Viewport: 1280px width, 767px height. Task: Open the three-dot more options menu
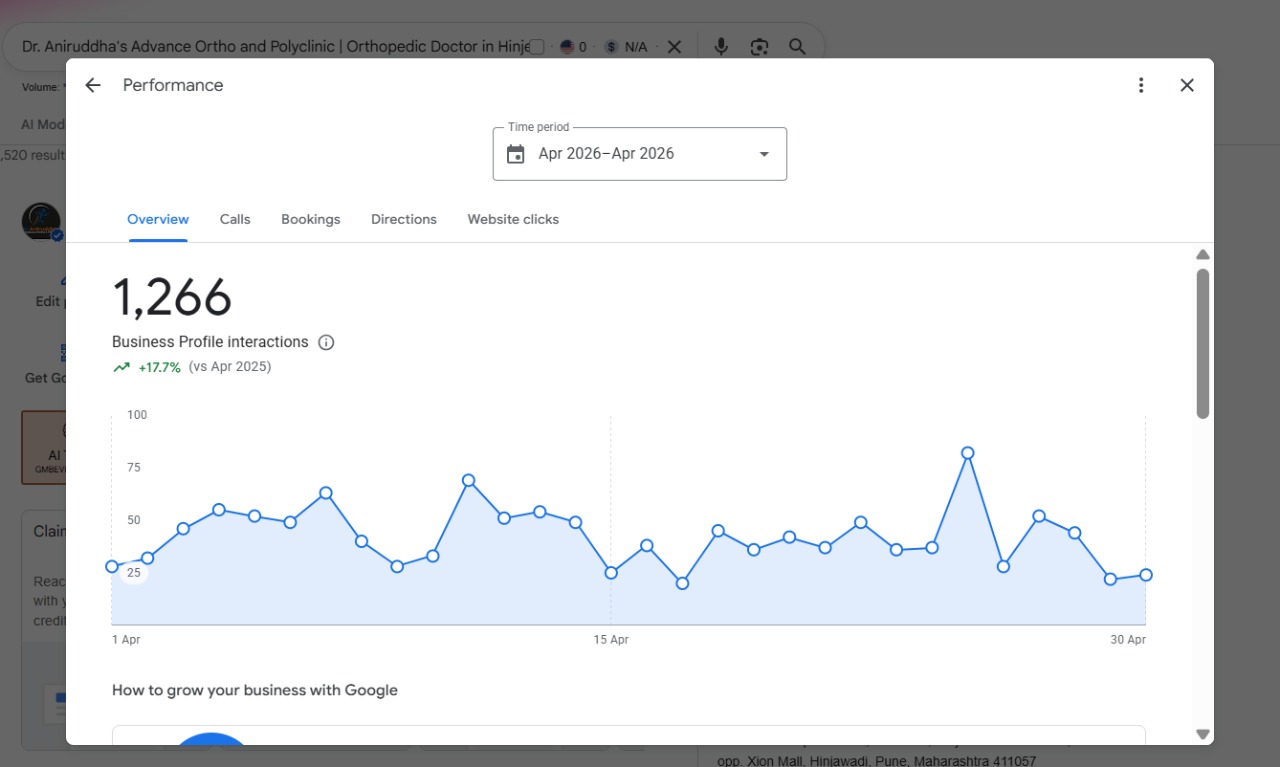(x=1141, y=85)
